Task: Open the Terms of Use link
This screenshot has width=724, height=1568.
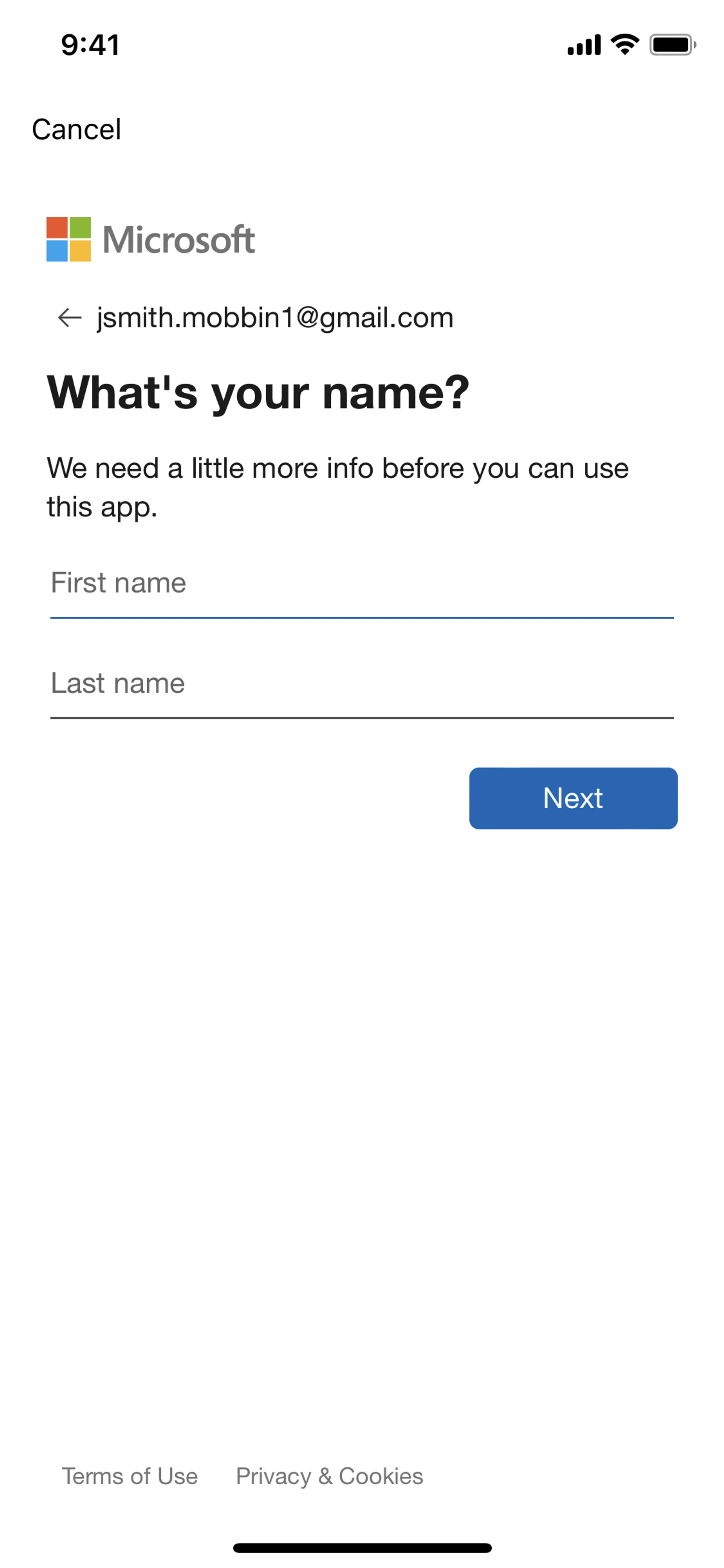Action: (130, 1476)
